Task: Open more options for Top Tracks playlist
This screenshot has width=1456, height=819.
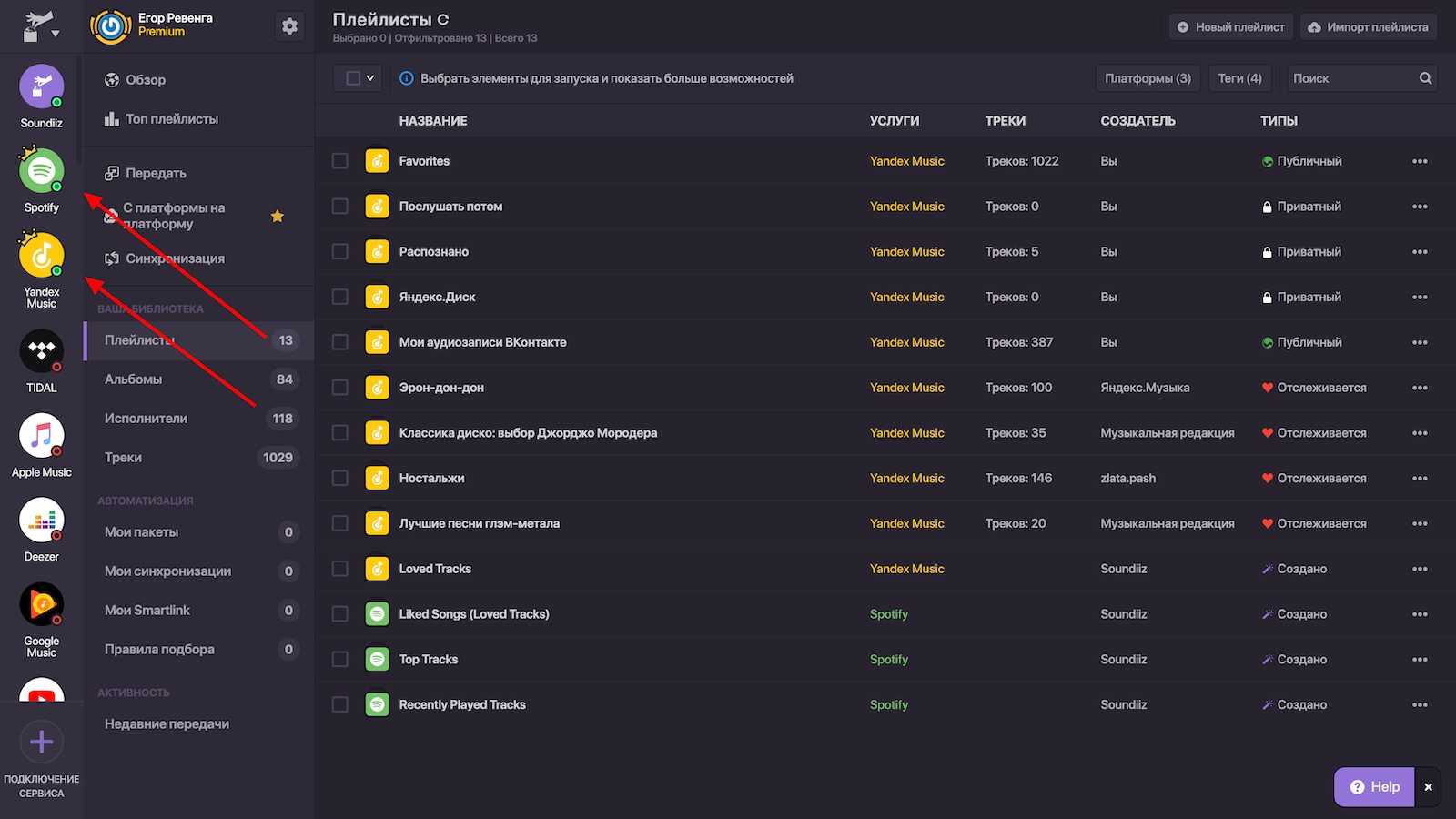Action: click(1420, 660)
